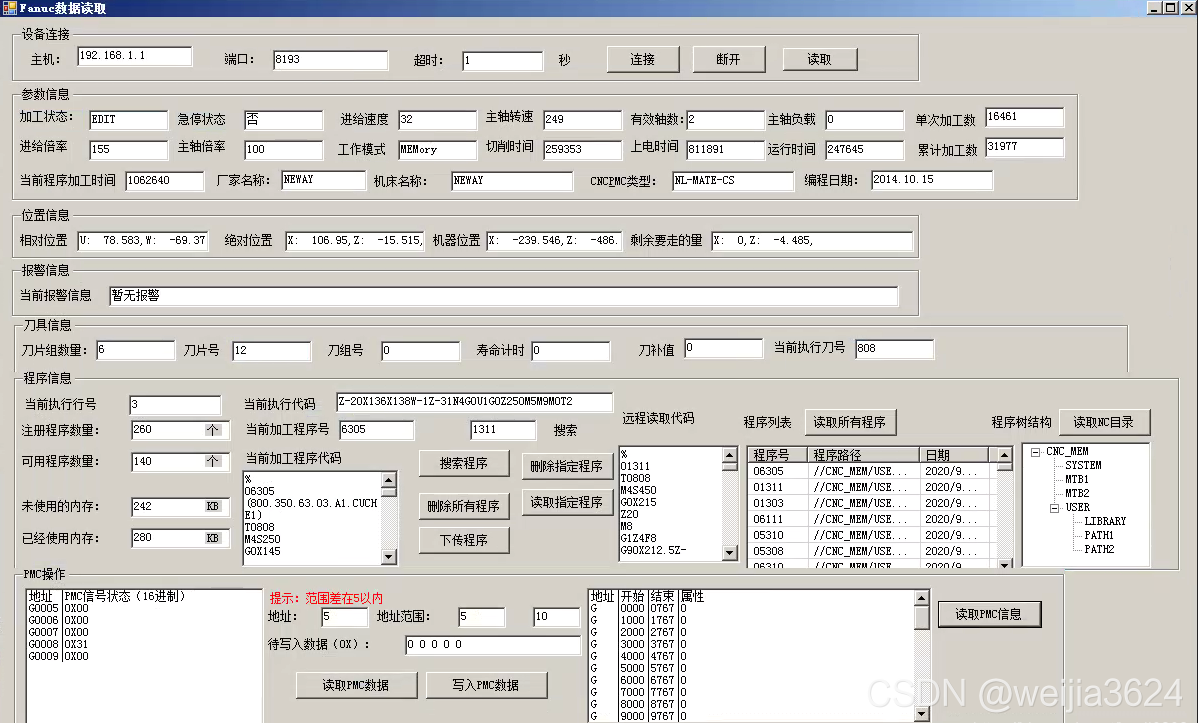Image resolution: width=1198 pixels, height=723 pixels.
Task: Click 读取PMC数据 button
Action: click(x=355, y=686)
